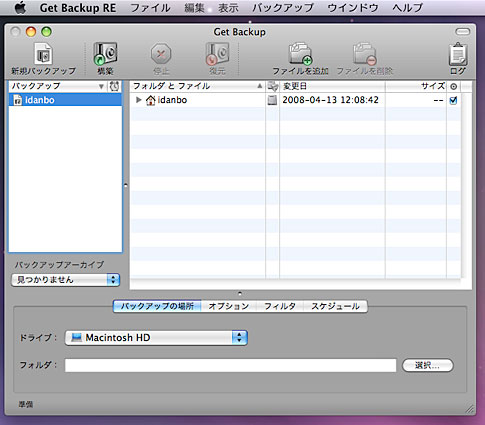Click the date 2008-04-13 12:08:42

coord(330,100)
